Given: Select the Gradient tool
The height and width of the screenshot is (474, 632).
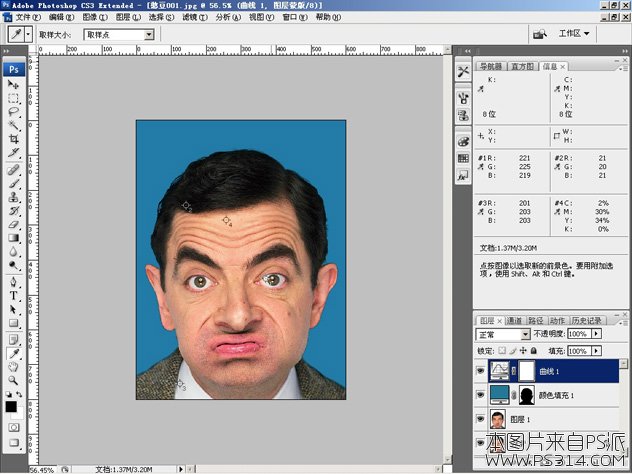Looking at the screenshot, I should tap(13, 238).
